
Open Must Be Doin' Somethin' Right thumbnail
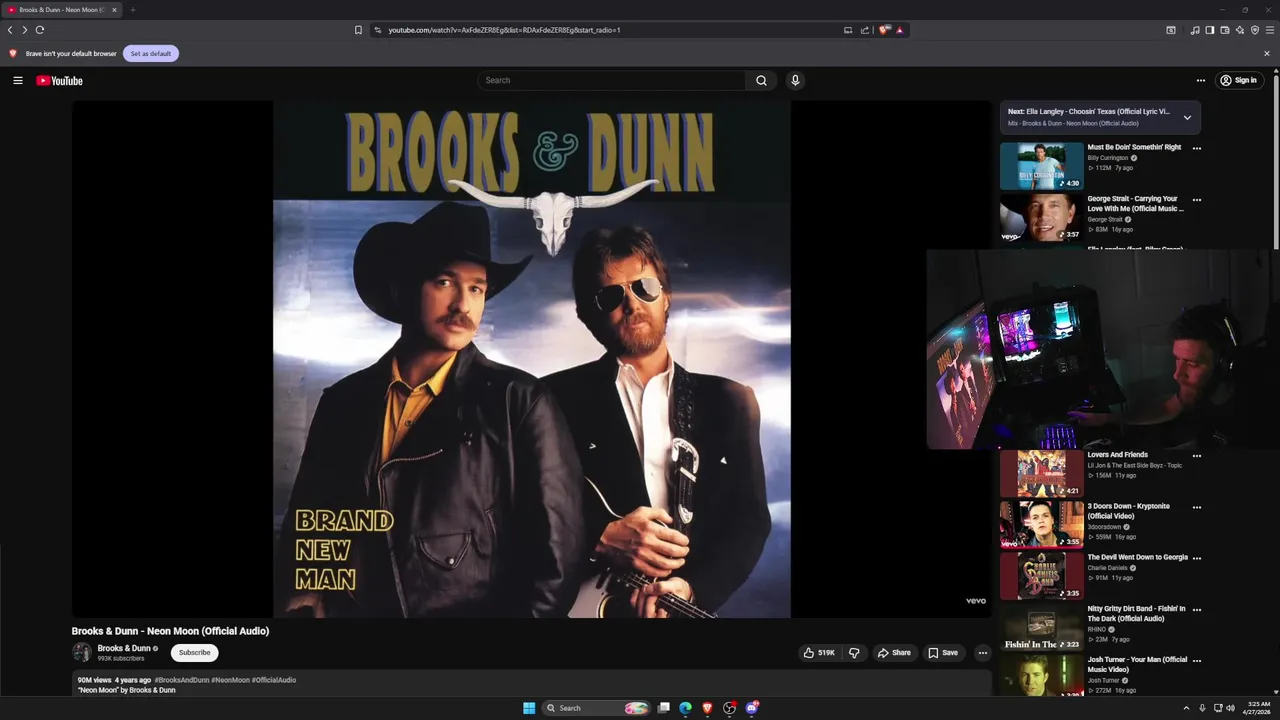1041,166
